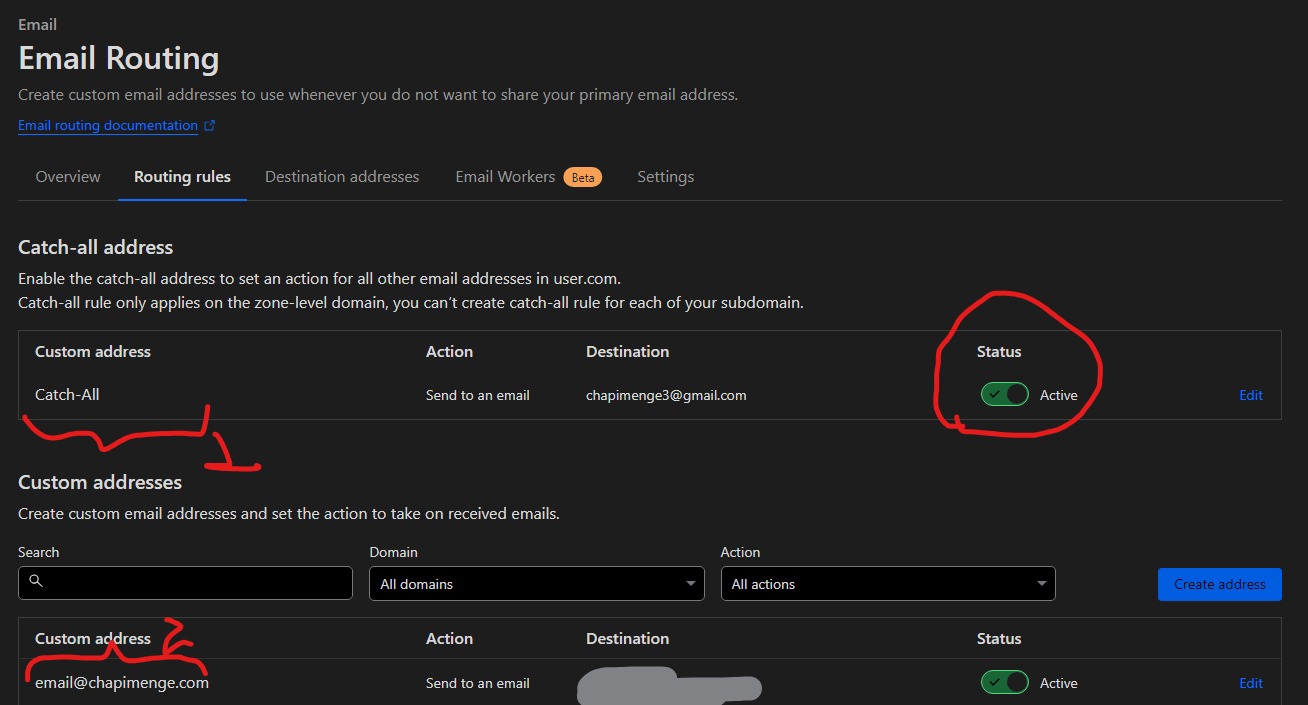Click the magnifier icon in the search box
The image size is (1308, 705).
(36, 581)
